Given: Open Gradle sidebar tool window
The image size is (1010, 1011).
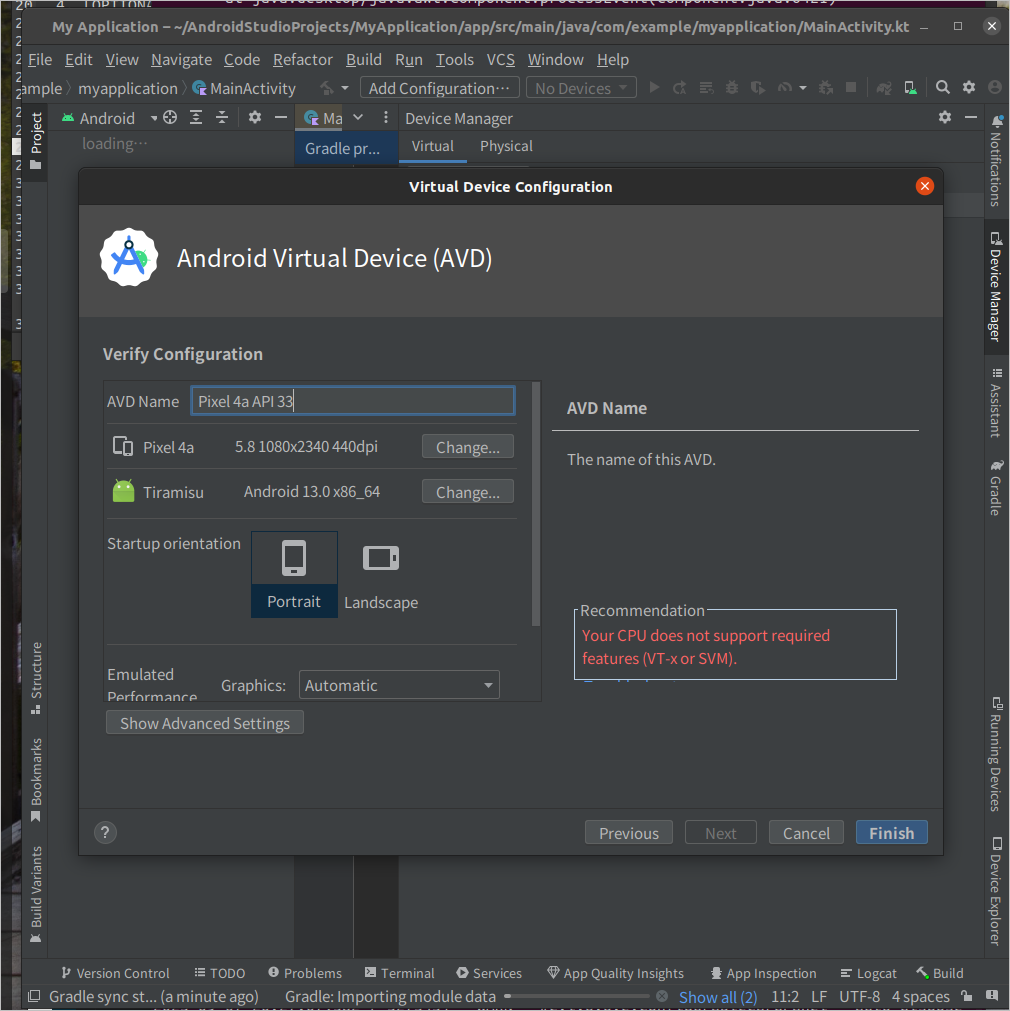Looking at the screenshot, I should (x=996, y=487).
